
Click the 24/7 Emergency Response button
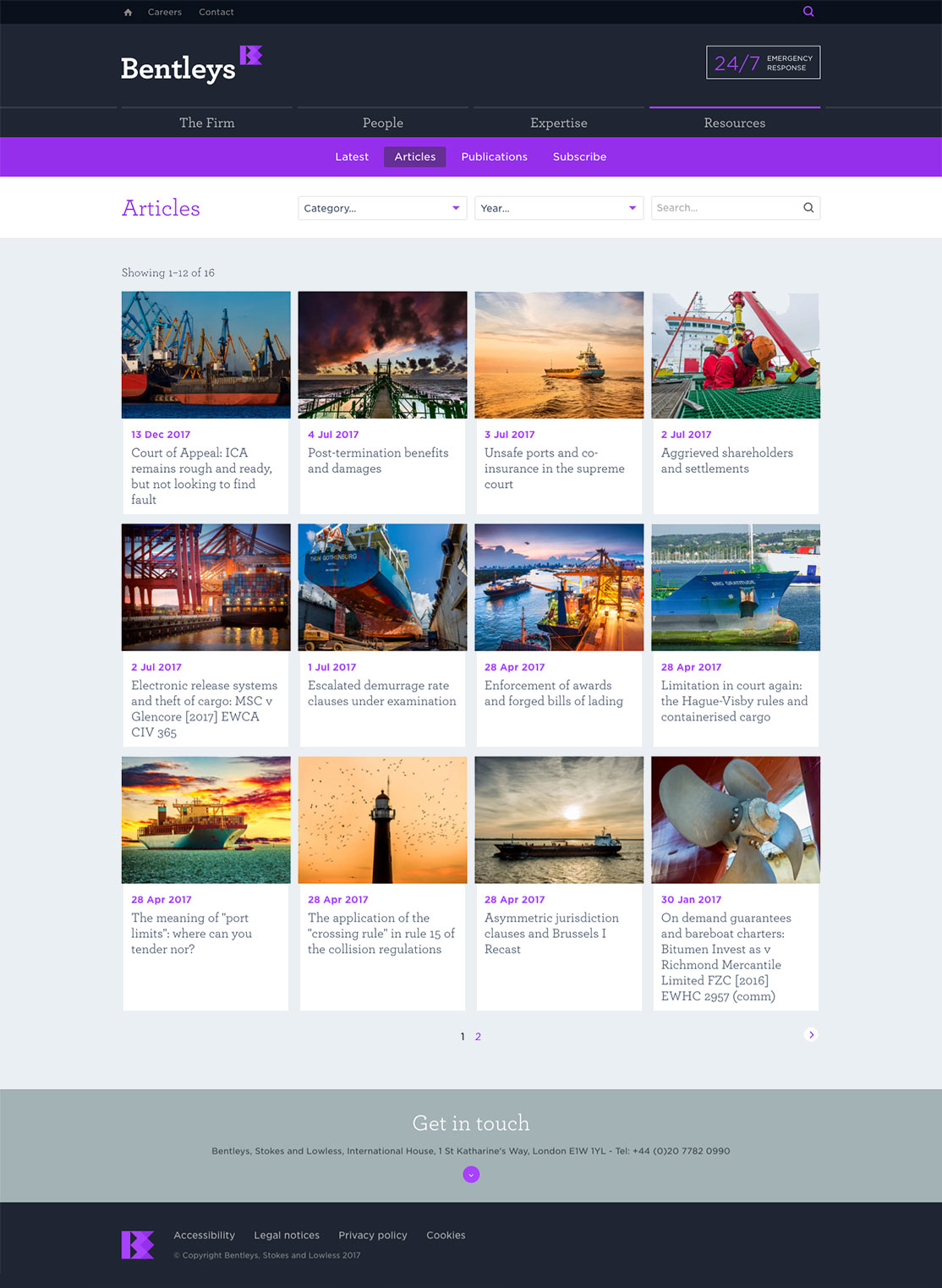coord(764,63)
